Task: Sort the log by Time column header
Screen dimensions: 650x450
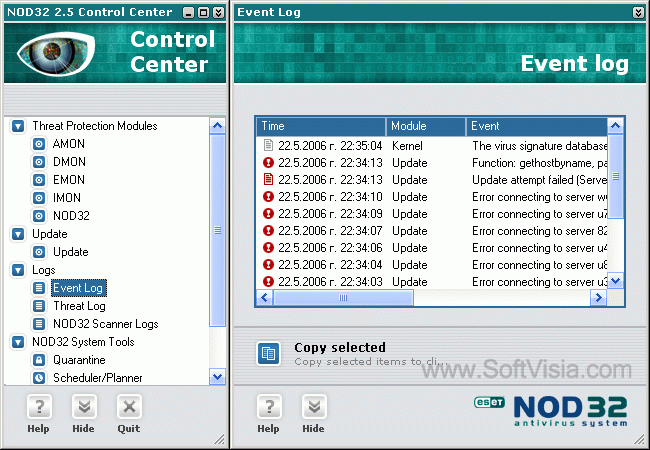Action: coord(321,126)
